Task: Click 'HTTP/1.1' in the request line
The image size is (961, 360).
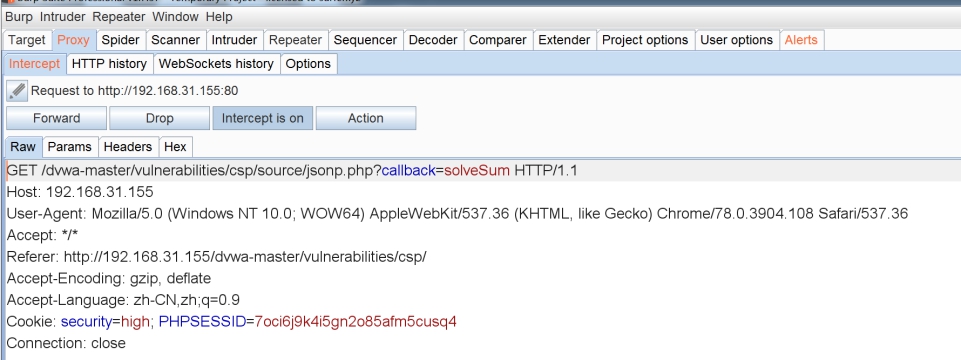Action: click(x=546, y=170)
